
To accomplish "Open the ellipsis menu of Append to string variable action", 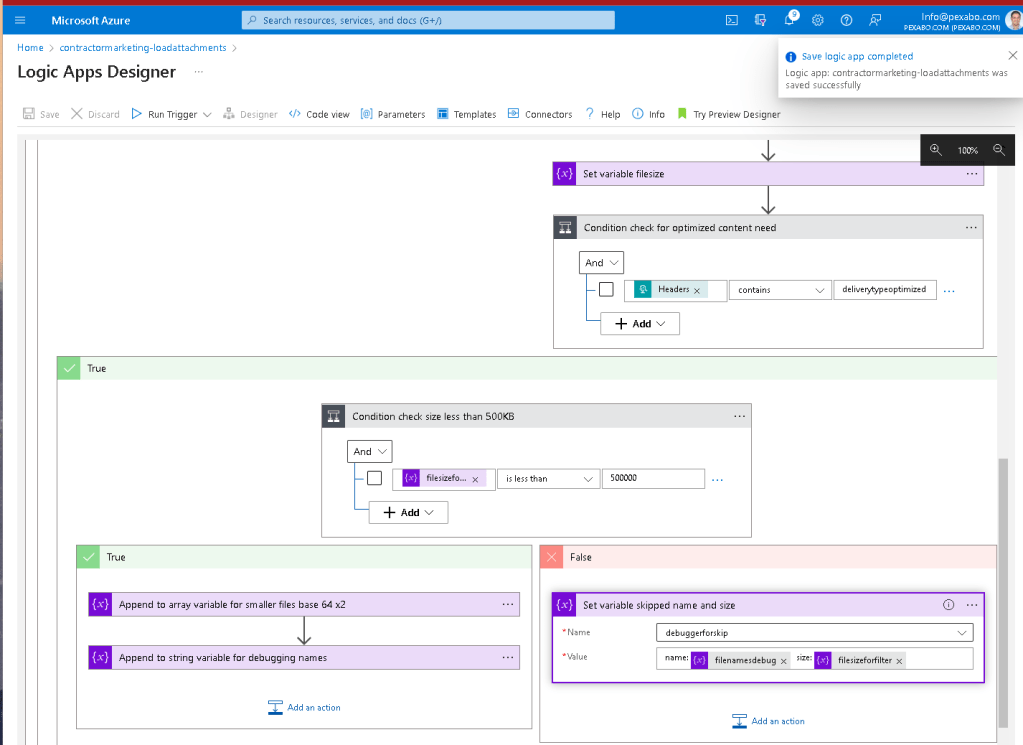I will pos(508,658).
